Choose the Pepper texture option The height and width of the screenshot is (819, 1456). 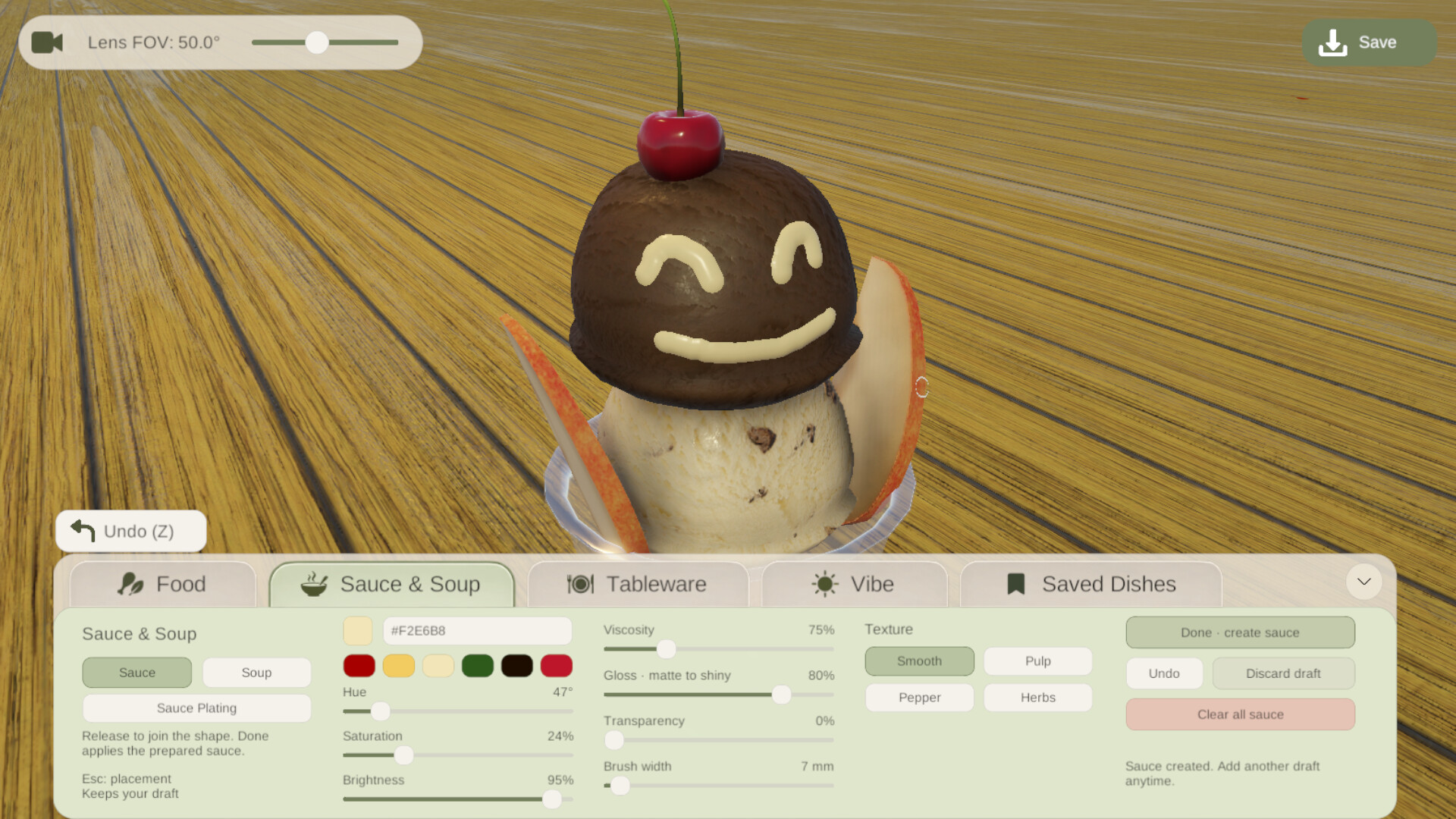(x=919, y=698)
